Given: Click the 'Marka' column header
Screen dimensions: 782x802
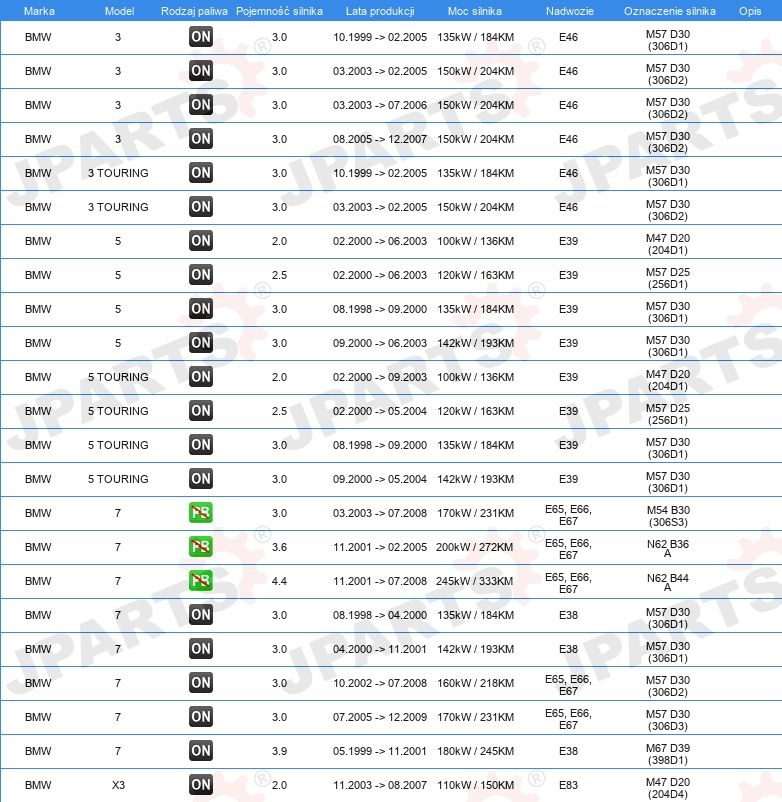Looking at the screenshot, I should tap(39, 11).
